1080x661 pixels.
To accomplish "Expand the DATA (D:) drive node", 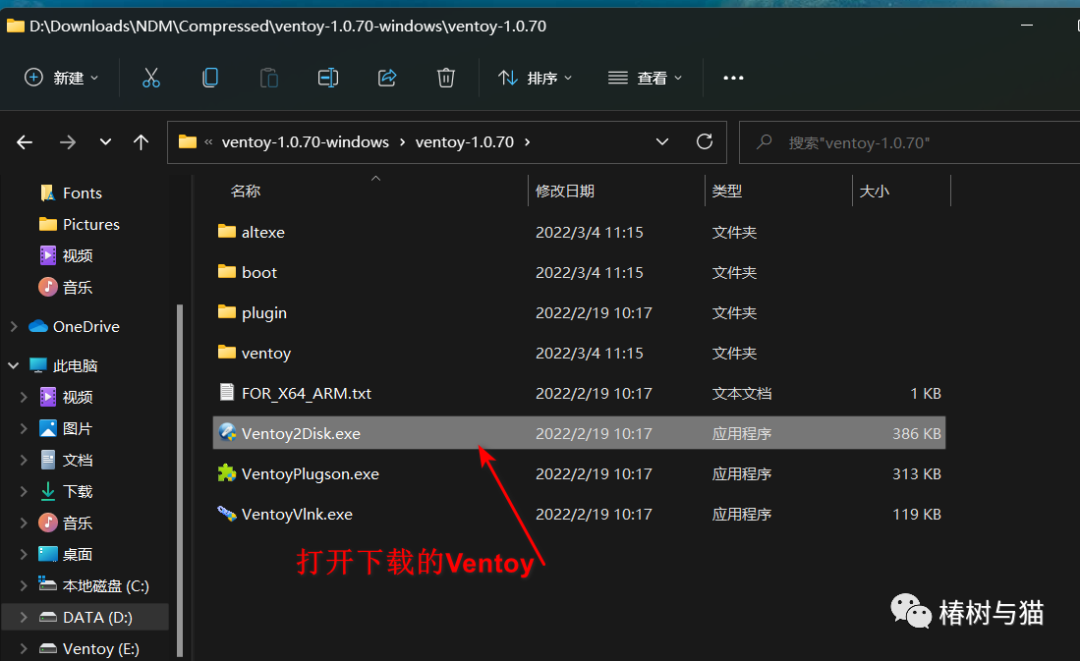I will click(23, 617).
